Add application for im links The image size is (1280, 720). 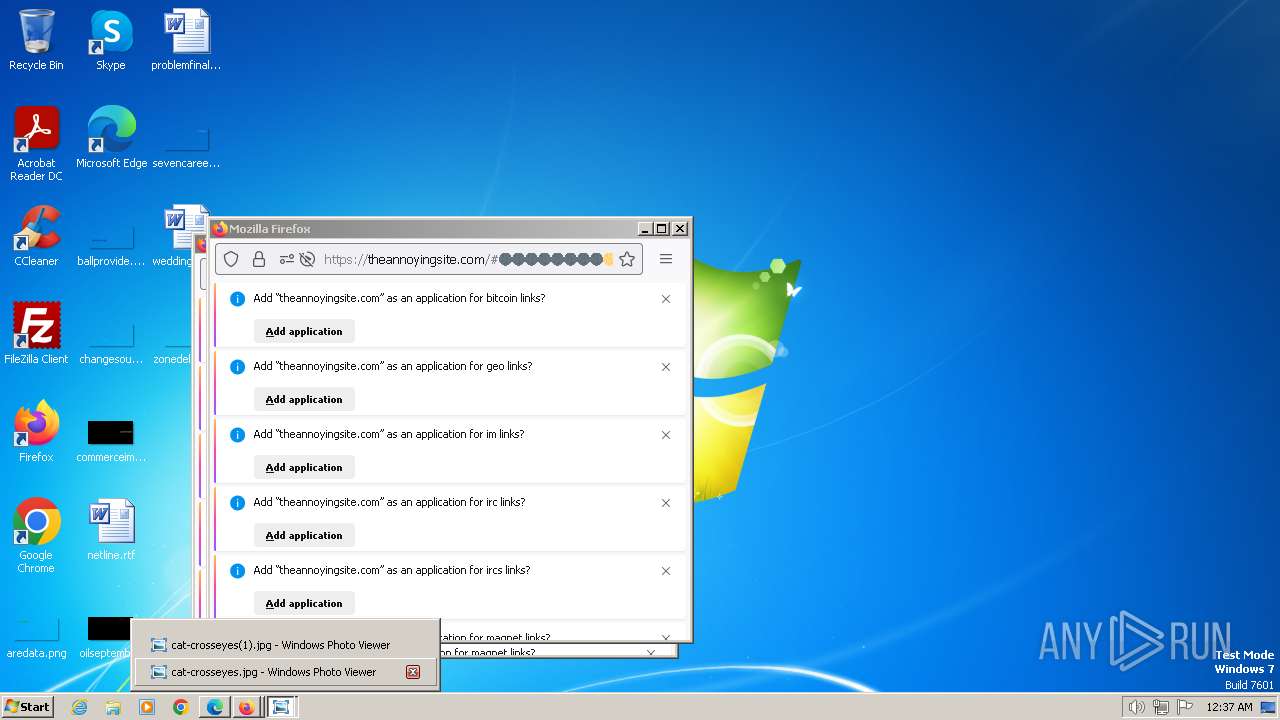pyautogui.click(x=304, y=467)
